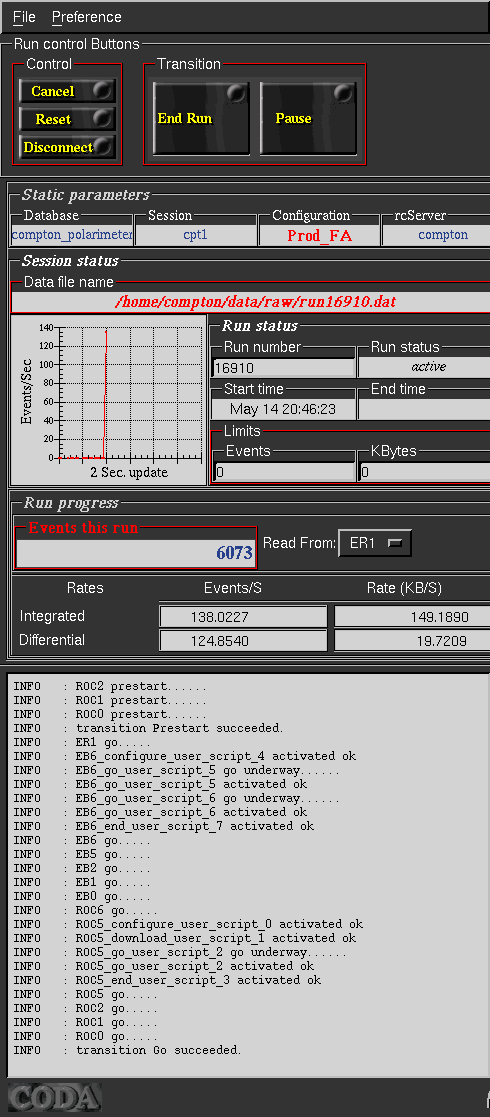This screenshot has height=1117, width=490.
Task: Click the KBytes limit input field
Action: click(x=425, y=472)
